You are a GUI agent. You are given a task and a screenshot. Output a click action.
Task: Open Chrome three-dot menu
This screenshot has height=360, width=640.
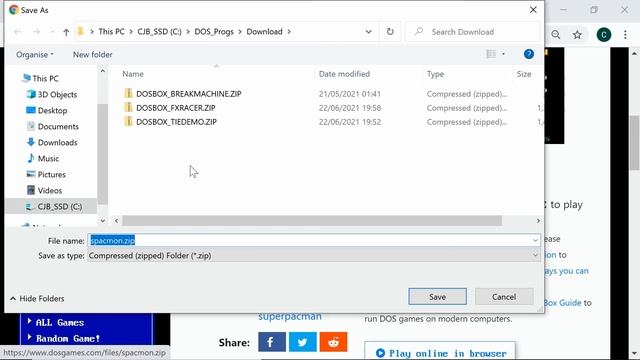pos(625,35)
